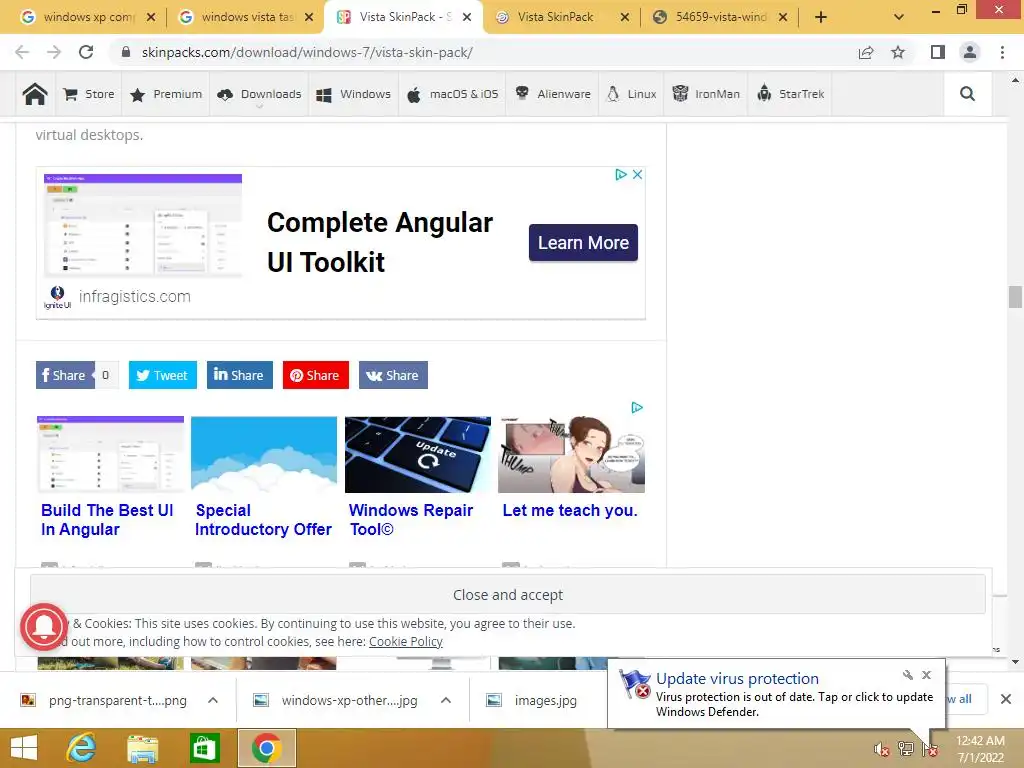Viewport: 1024px width, 768px height.
Task: Click Learn More on the Angular ad
Action: click(583, 243)
